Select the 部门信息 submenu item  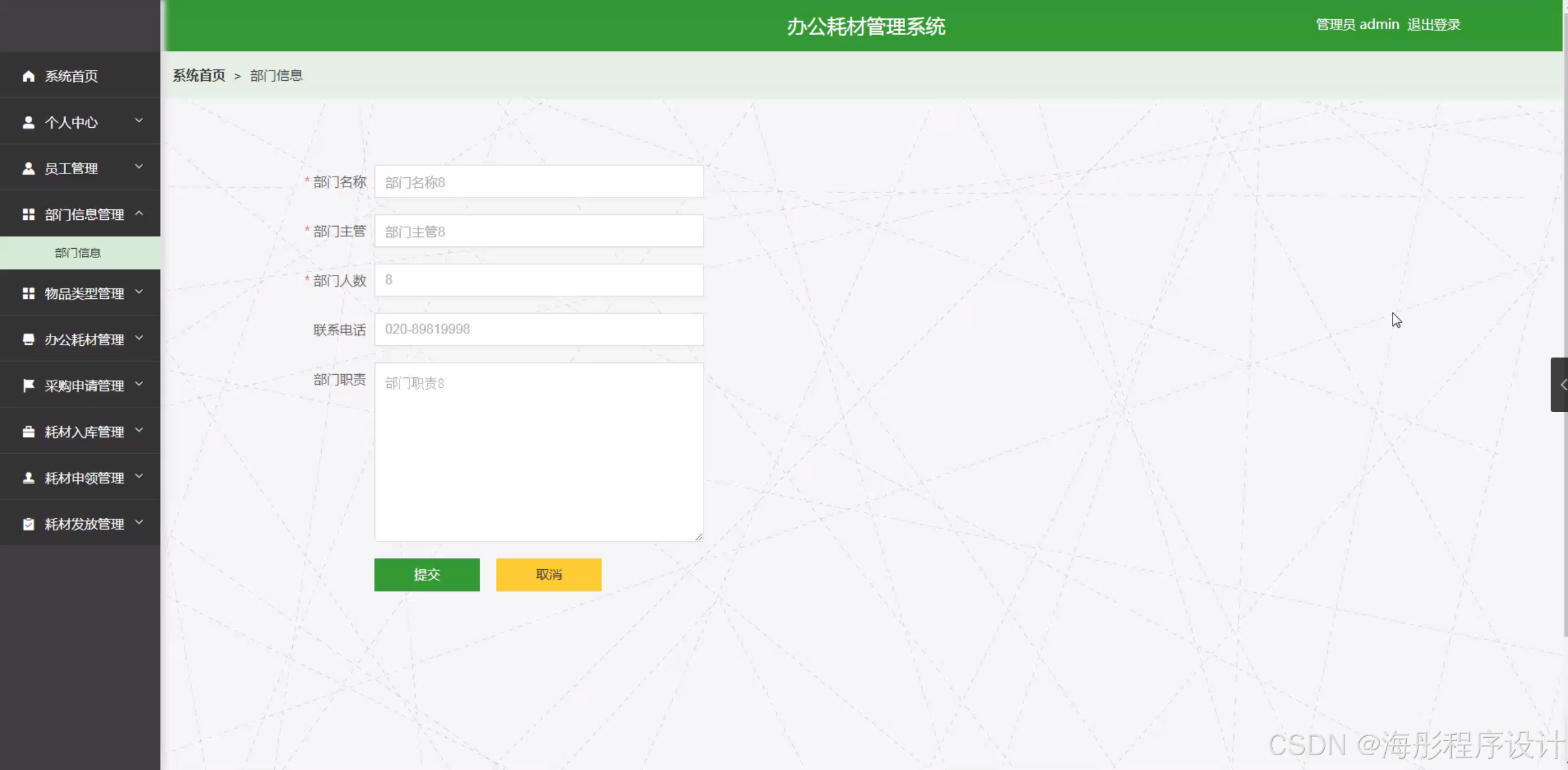pos(78,253)
